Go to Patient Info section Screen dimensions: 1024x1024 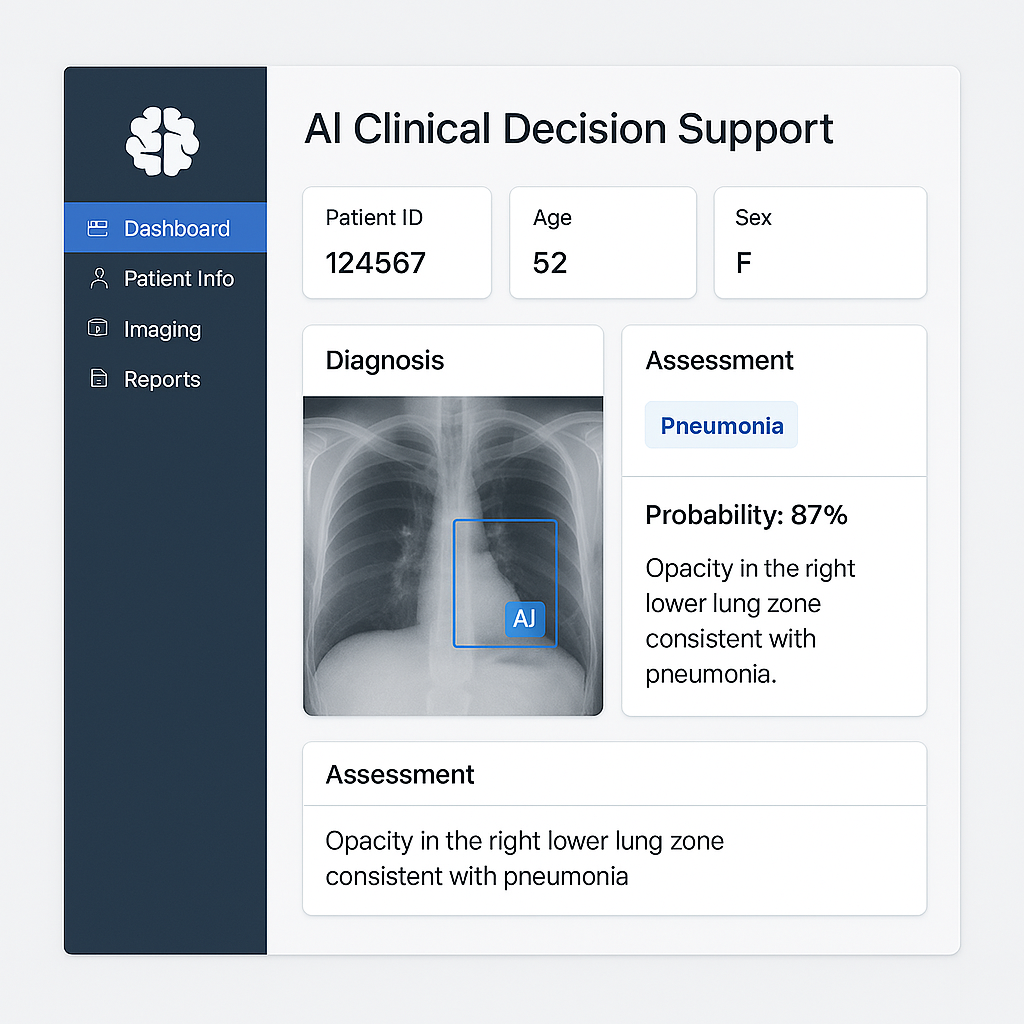(x=165, y=278)
